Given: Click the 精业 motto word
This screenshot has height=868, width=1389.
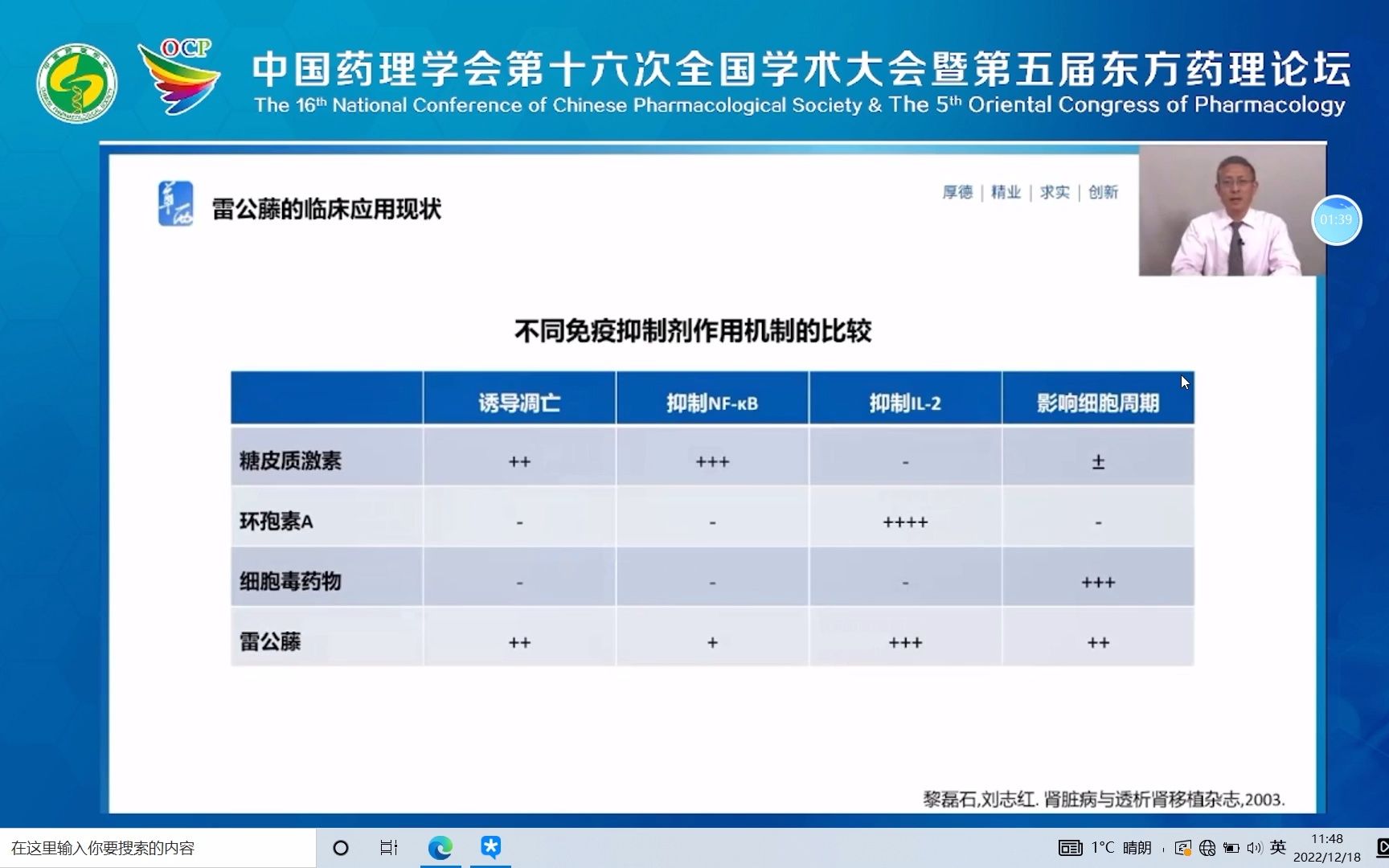Looking at the screenshot, I should click(1006, 192).
